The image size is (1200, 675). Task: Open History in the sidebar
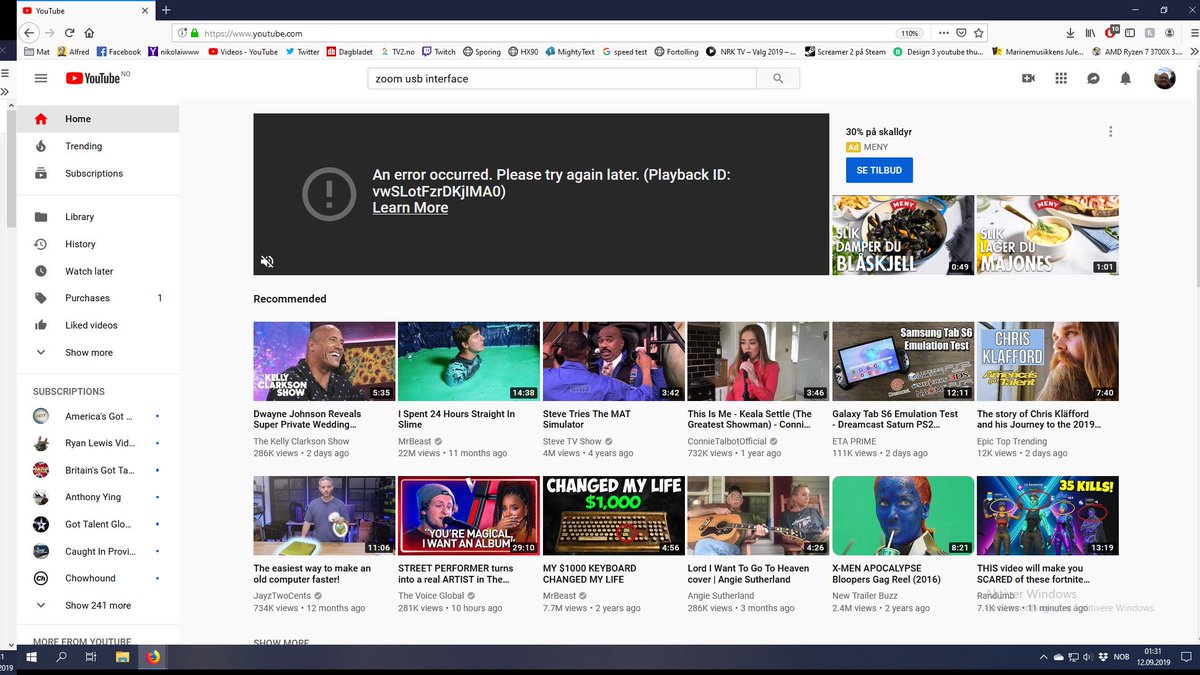pyautogui.click(x=98, y=244)
